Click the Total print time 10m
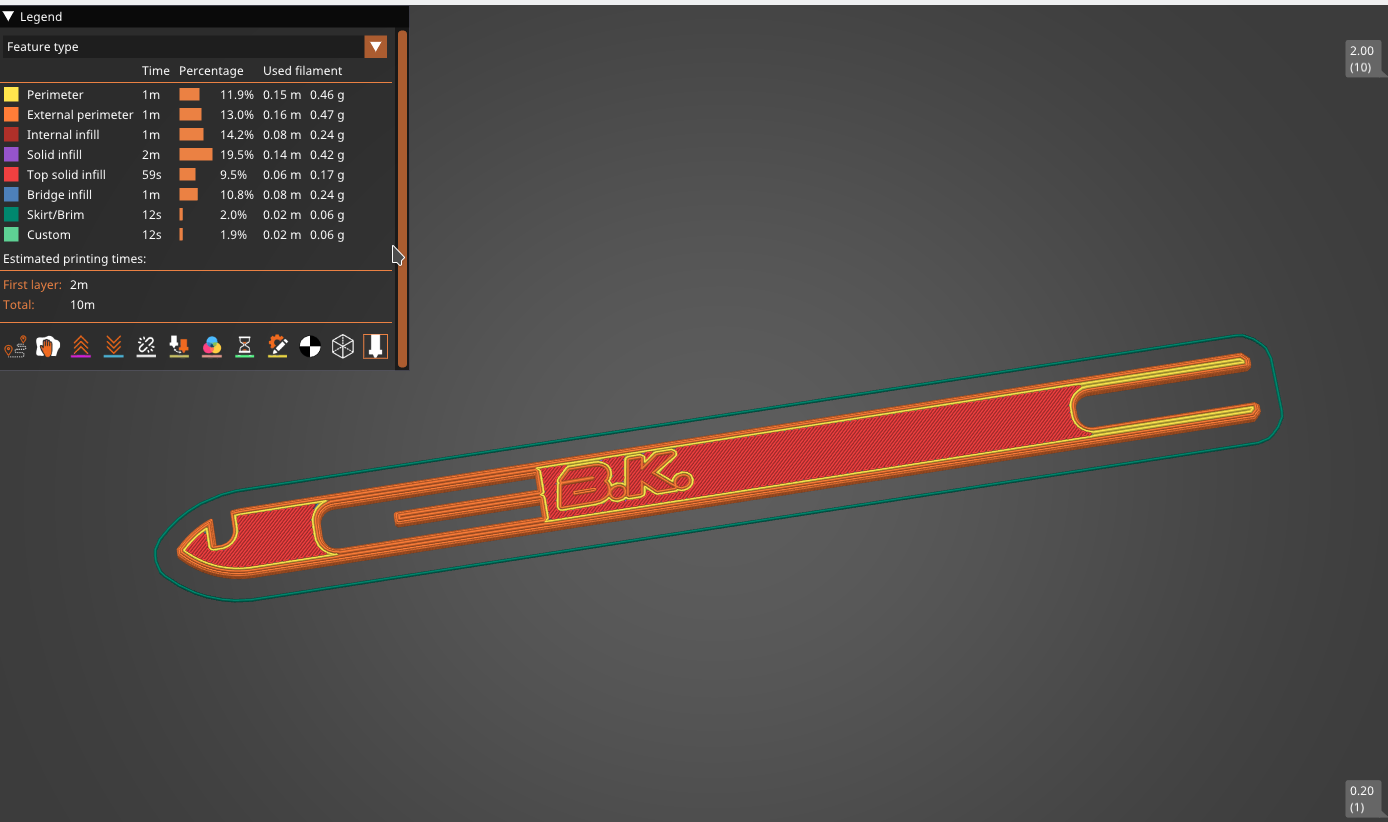The height and width of the screenshot is (822, 1388). pos(82,305)
